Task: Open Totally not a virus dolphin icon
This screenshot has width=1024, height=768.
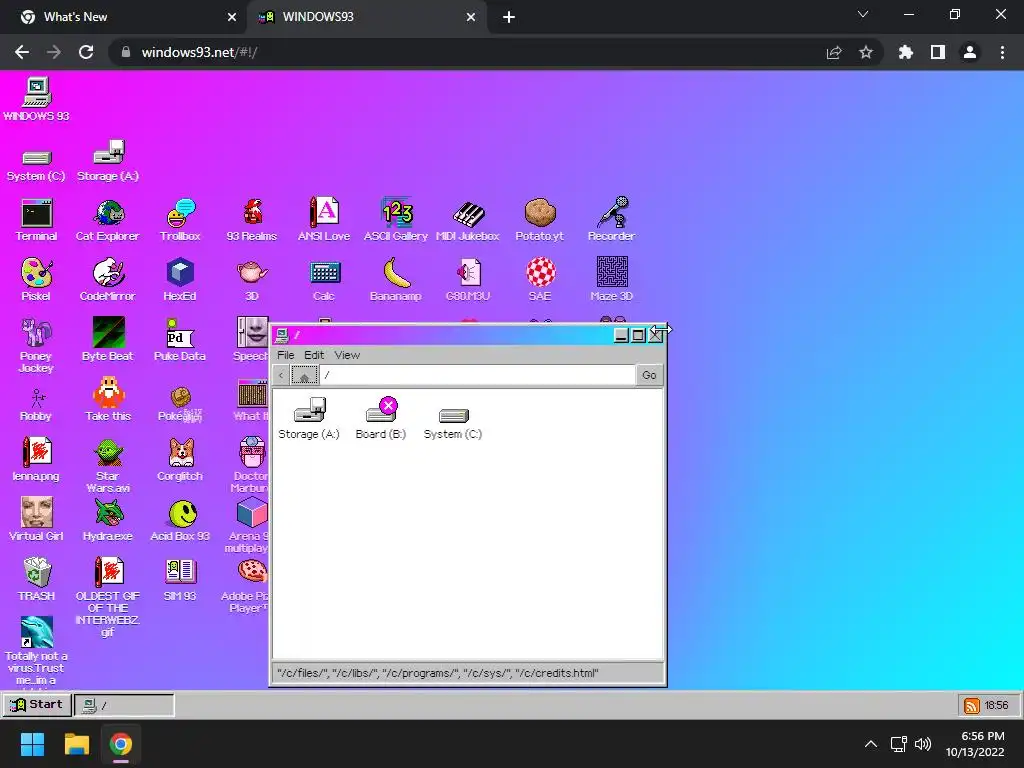Action: pyautogui.click(x=37, y=650)
